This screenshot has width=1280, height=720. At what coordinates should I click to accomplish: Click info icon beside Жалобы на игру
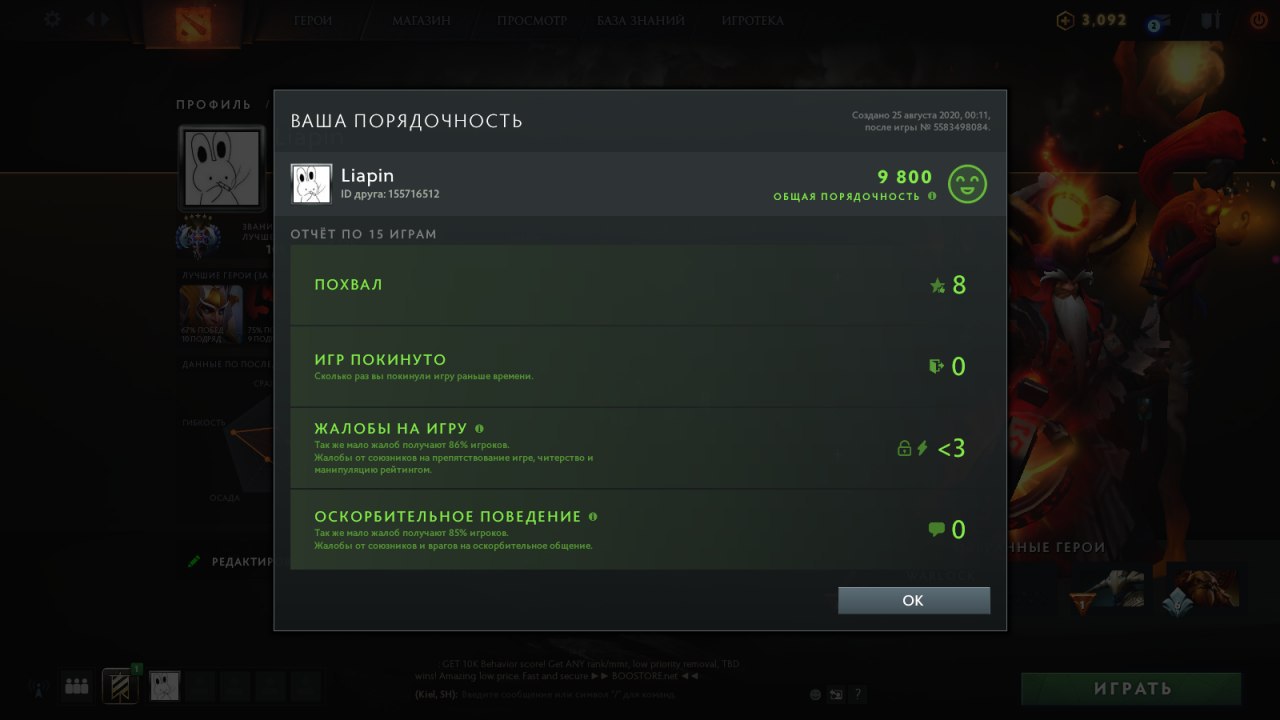[480, 428]
